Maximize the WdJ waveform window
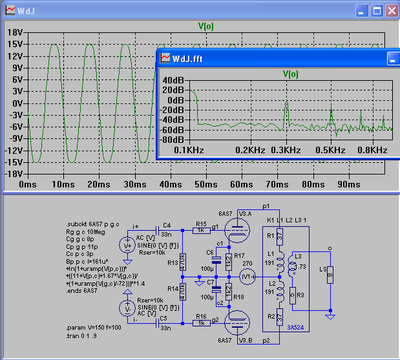400x360 pixels. click(x=377, y=11)
